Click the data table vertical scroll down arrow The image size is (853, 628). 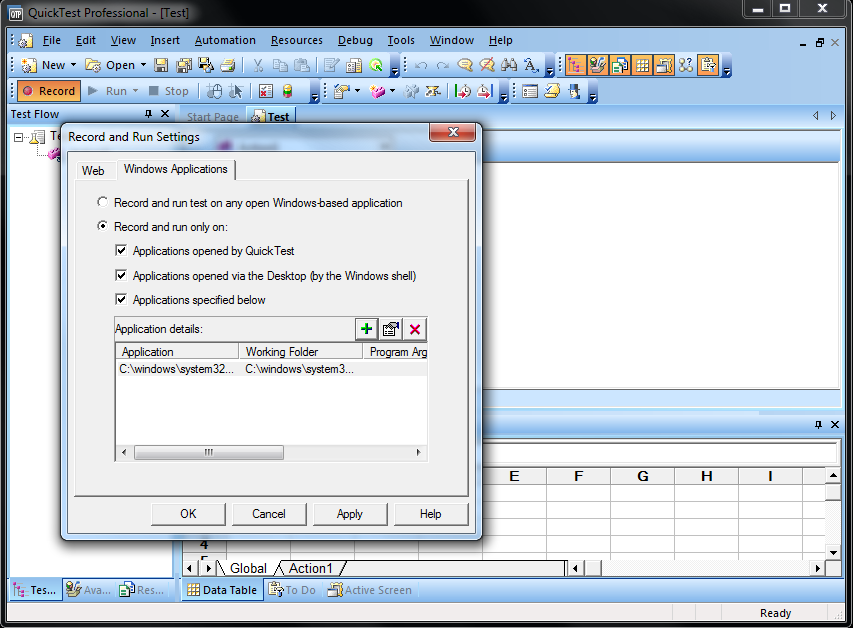pos(833,552)
